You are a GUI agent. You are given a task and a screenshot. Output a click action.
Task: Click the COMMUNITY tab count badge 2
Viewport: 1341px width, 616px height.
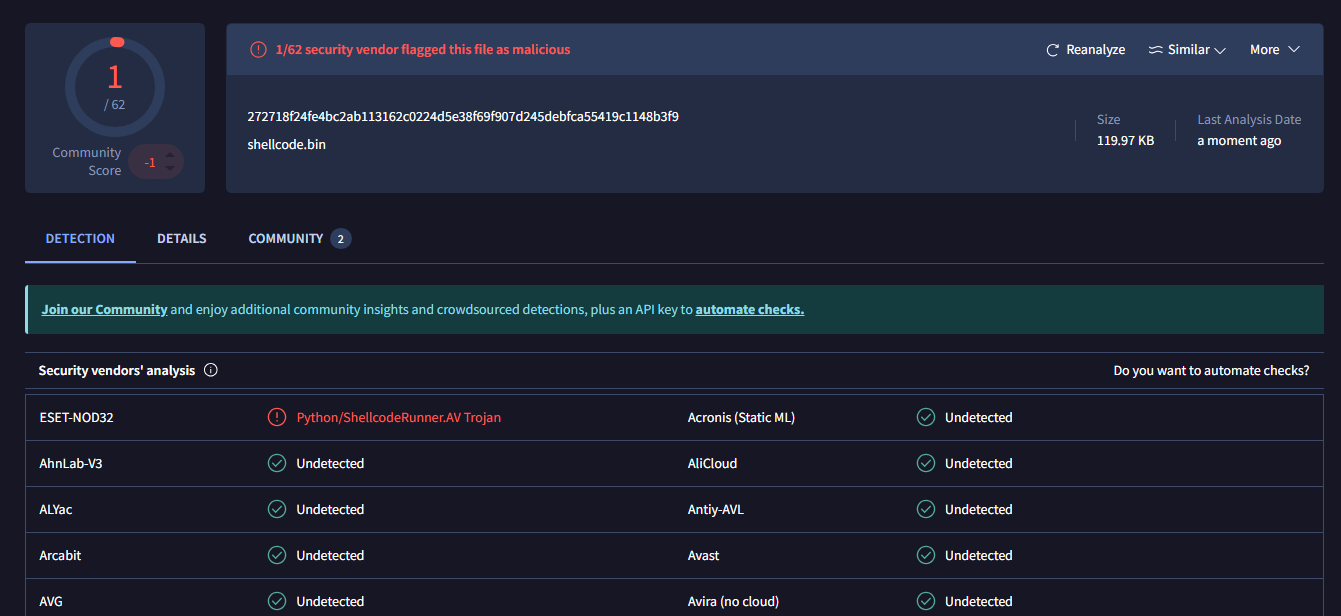[341, 239]
